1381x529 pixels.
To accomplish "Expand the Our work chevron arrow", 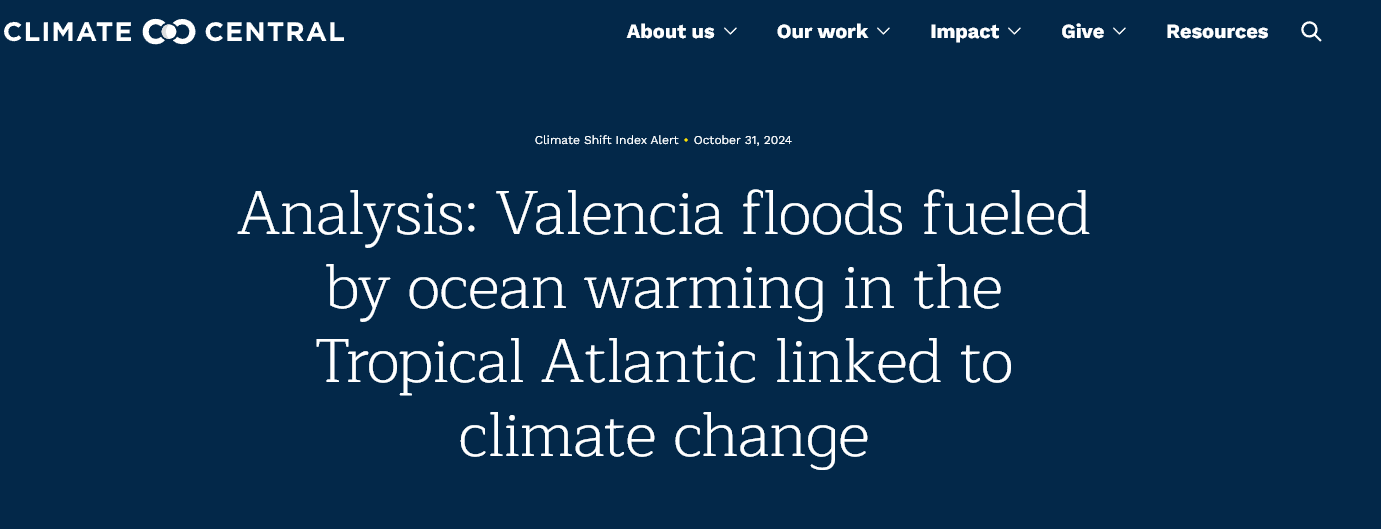I will point(883,32).
